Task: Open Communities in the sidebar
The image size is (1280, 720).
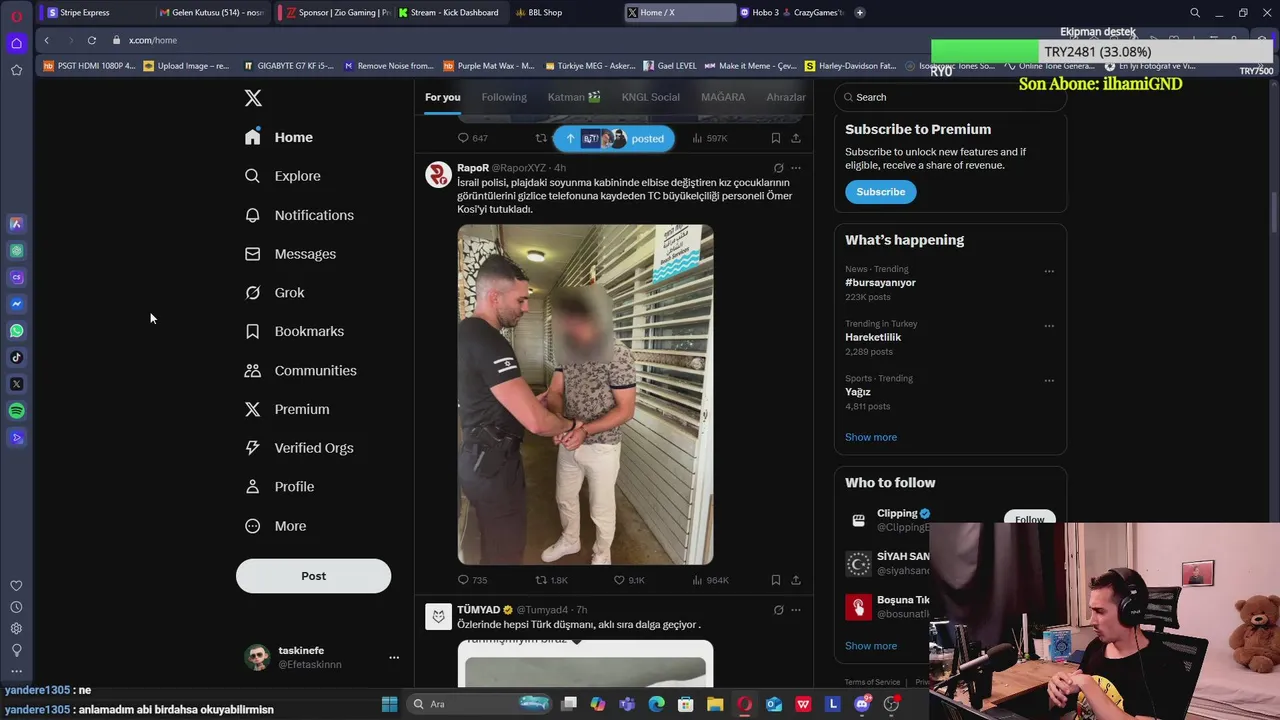Action: click(300, 370)
